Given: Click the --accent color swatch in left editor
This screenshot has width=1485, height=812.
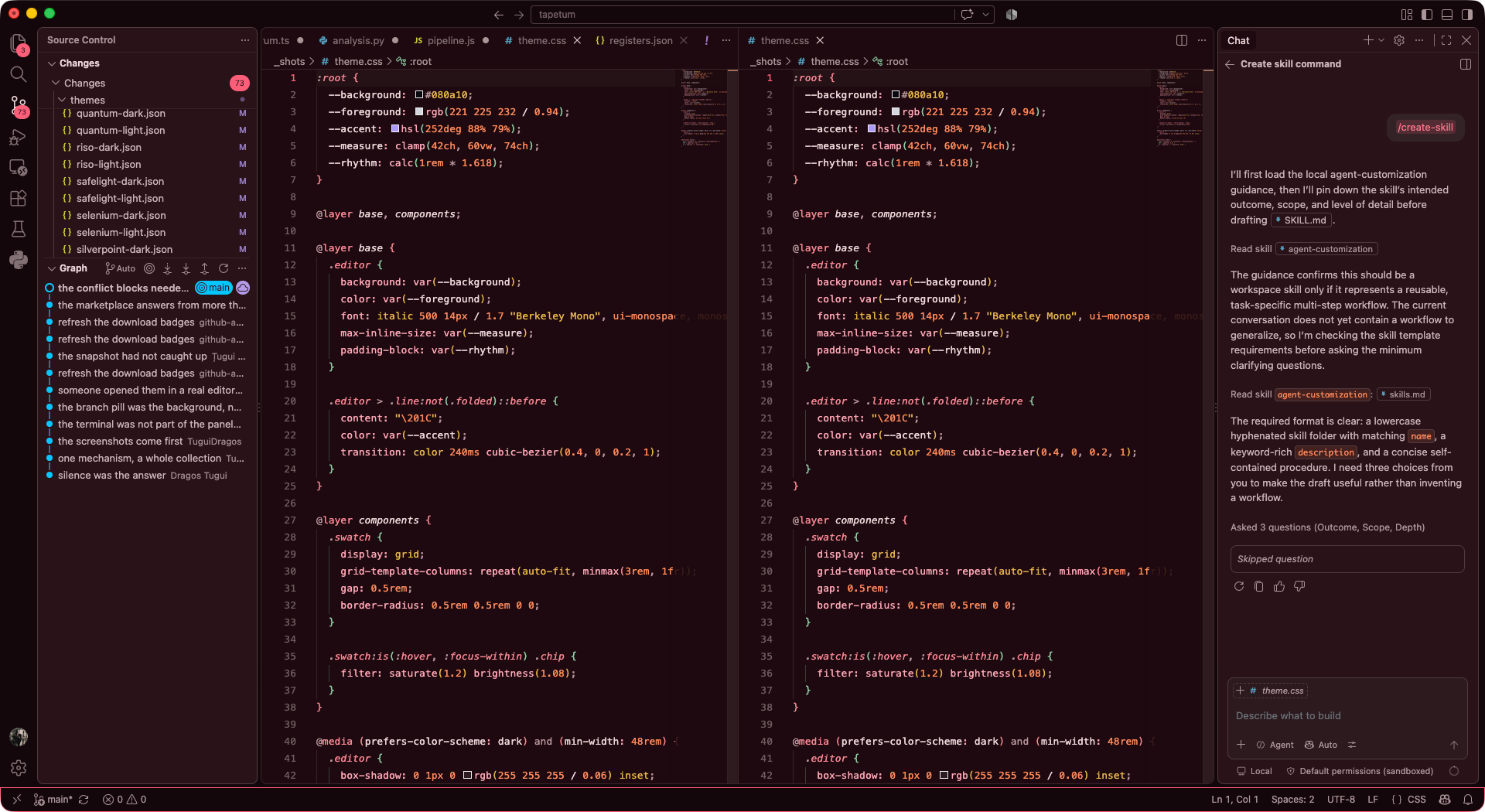Looking at the screenshot, I should click(x=395, y=129).
